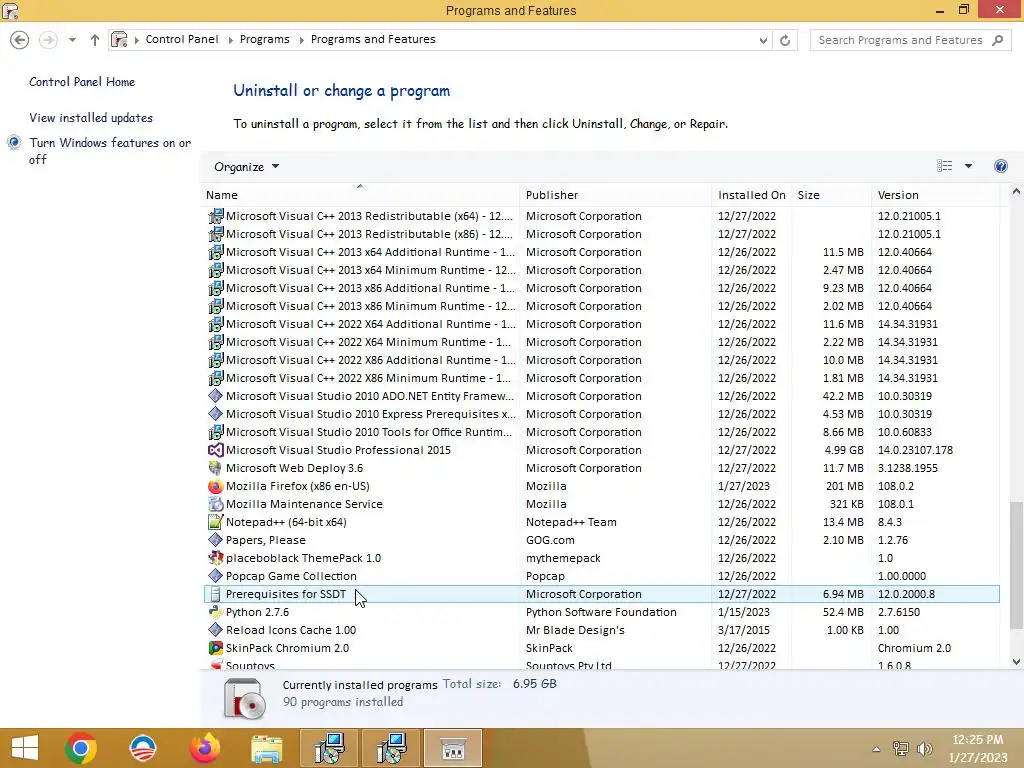Select Visual C++ 2013 x86 Additional Runtime

click(601, 288)
